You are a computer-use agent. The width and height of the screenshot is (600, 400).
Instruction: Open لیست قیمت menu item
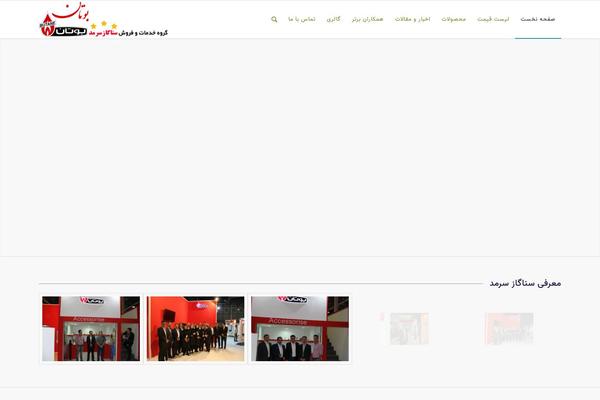coord(493,19)
